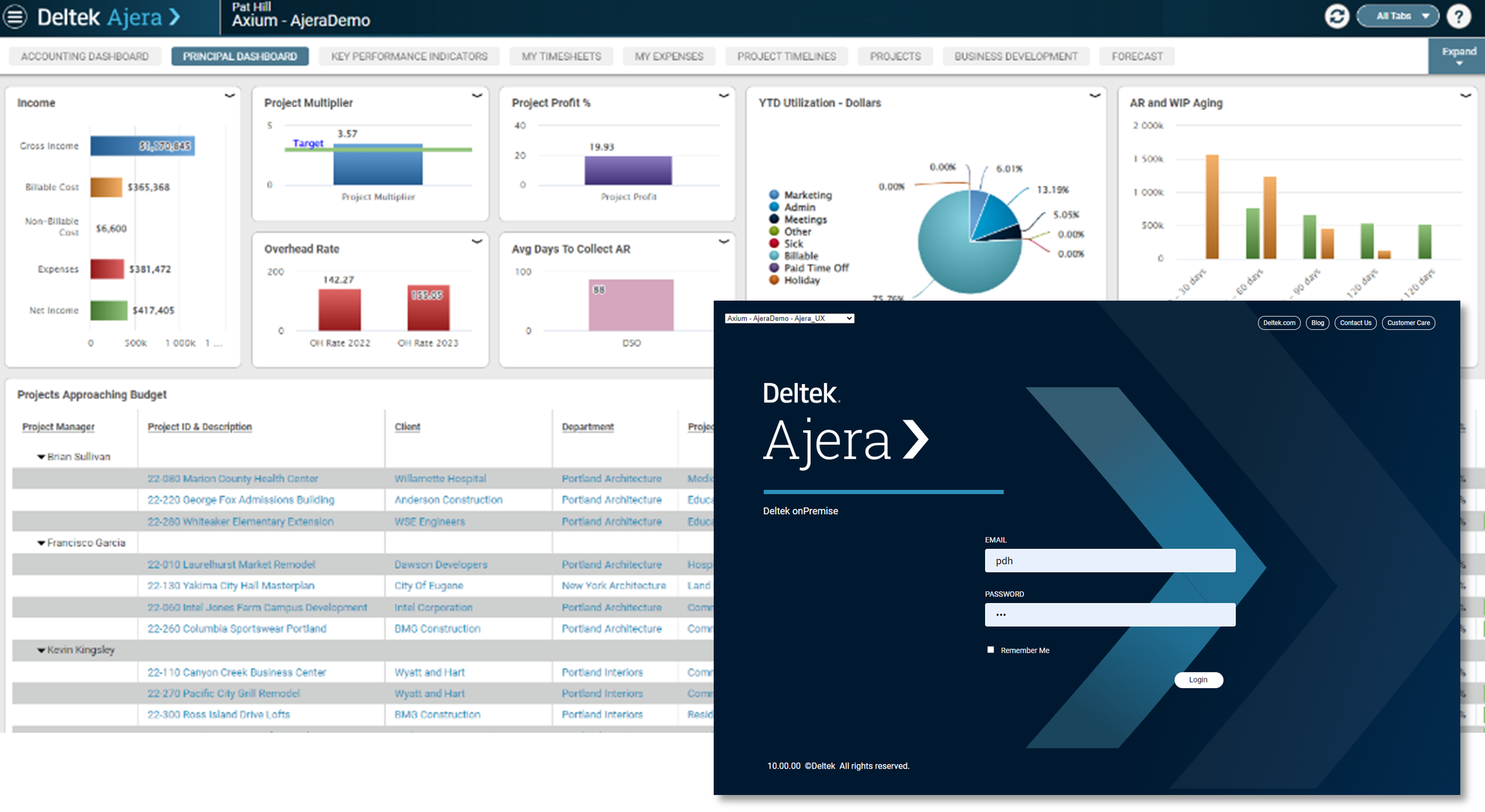The height and width of the screenshot is (812, 1485).
Task: Open the Customer Care link
Action: (x=1408, y=322)
